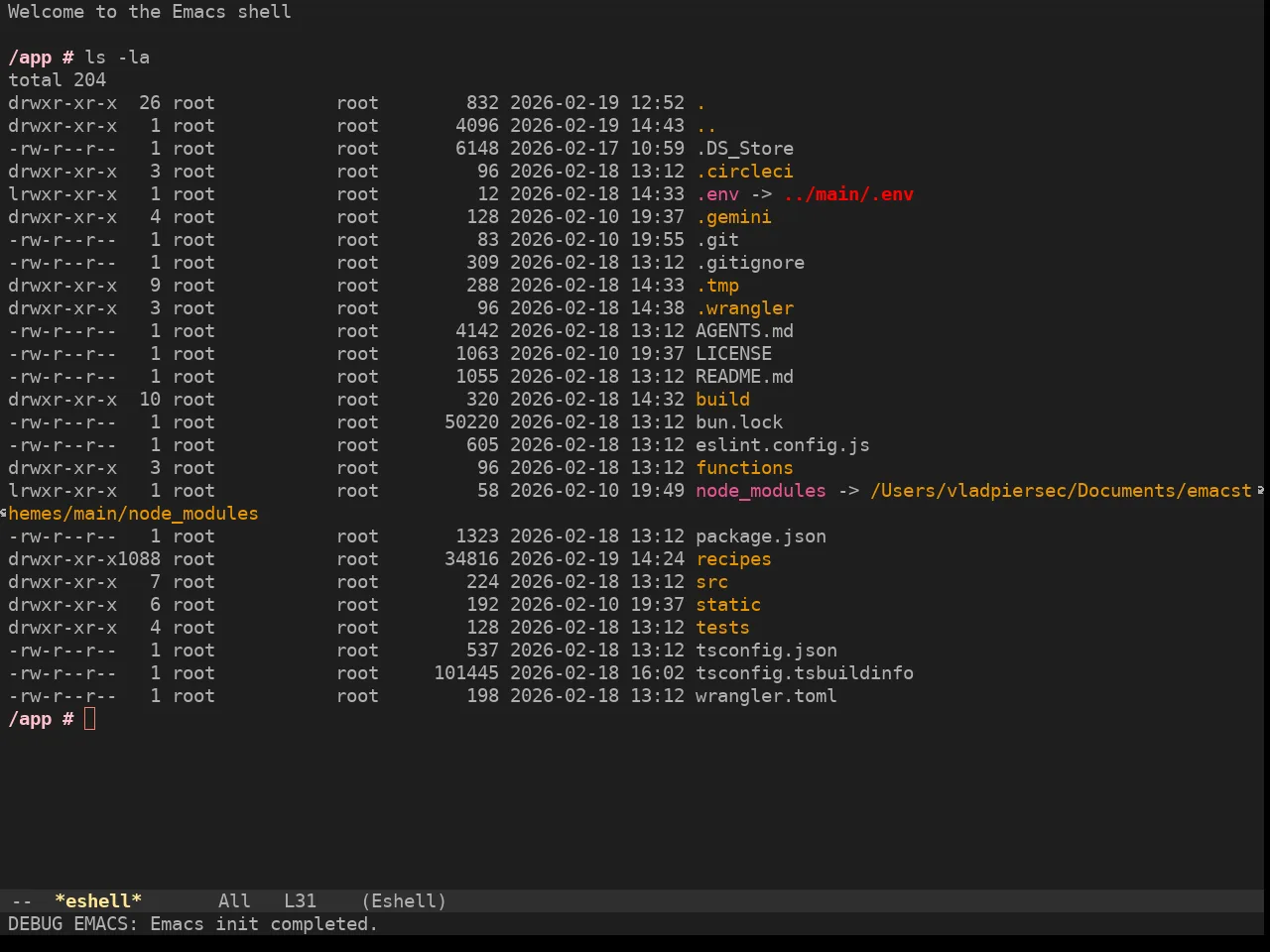Click the (Eshell) major mode indicator
The image size is (1270, 952).
pyautogui.click(x=404, y=901)
